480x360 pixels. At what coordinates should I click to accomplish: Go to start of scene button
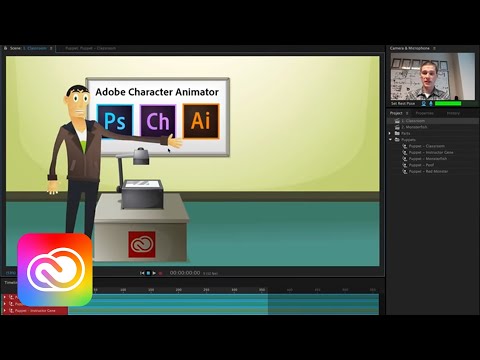[x=142, y=273]
